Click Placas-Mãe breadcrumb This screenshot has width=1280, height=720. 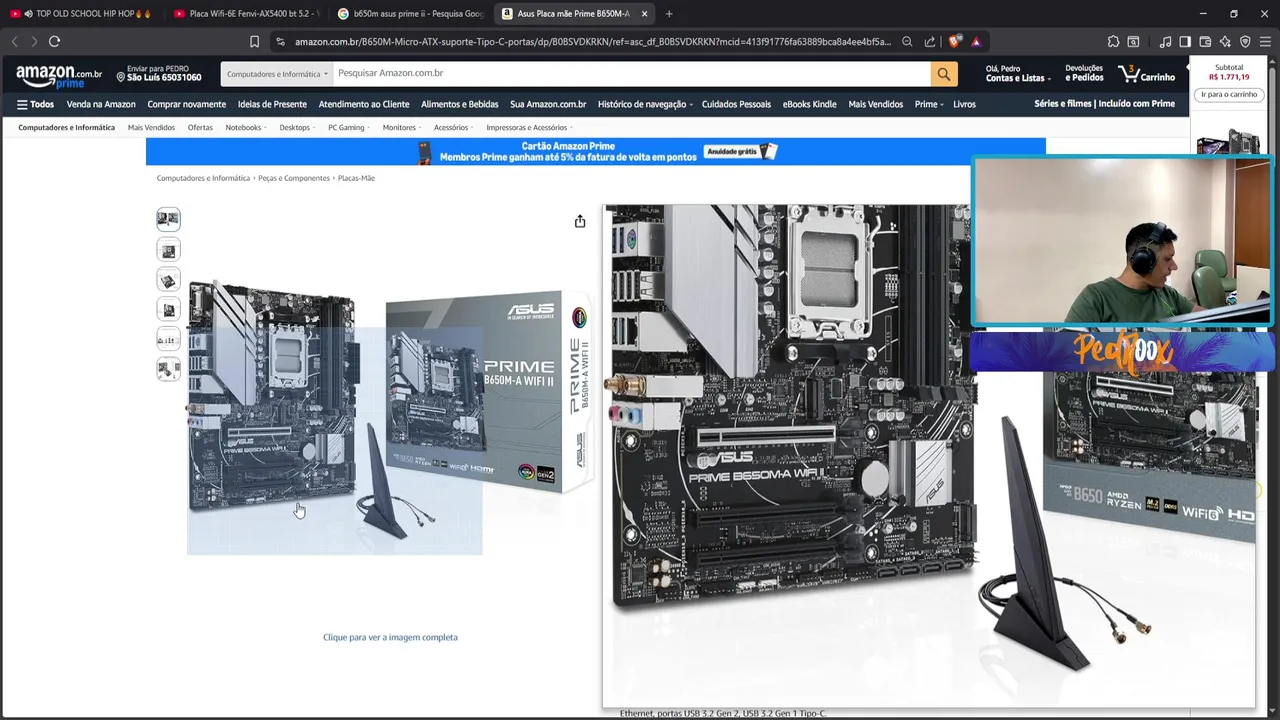point(356,178)
